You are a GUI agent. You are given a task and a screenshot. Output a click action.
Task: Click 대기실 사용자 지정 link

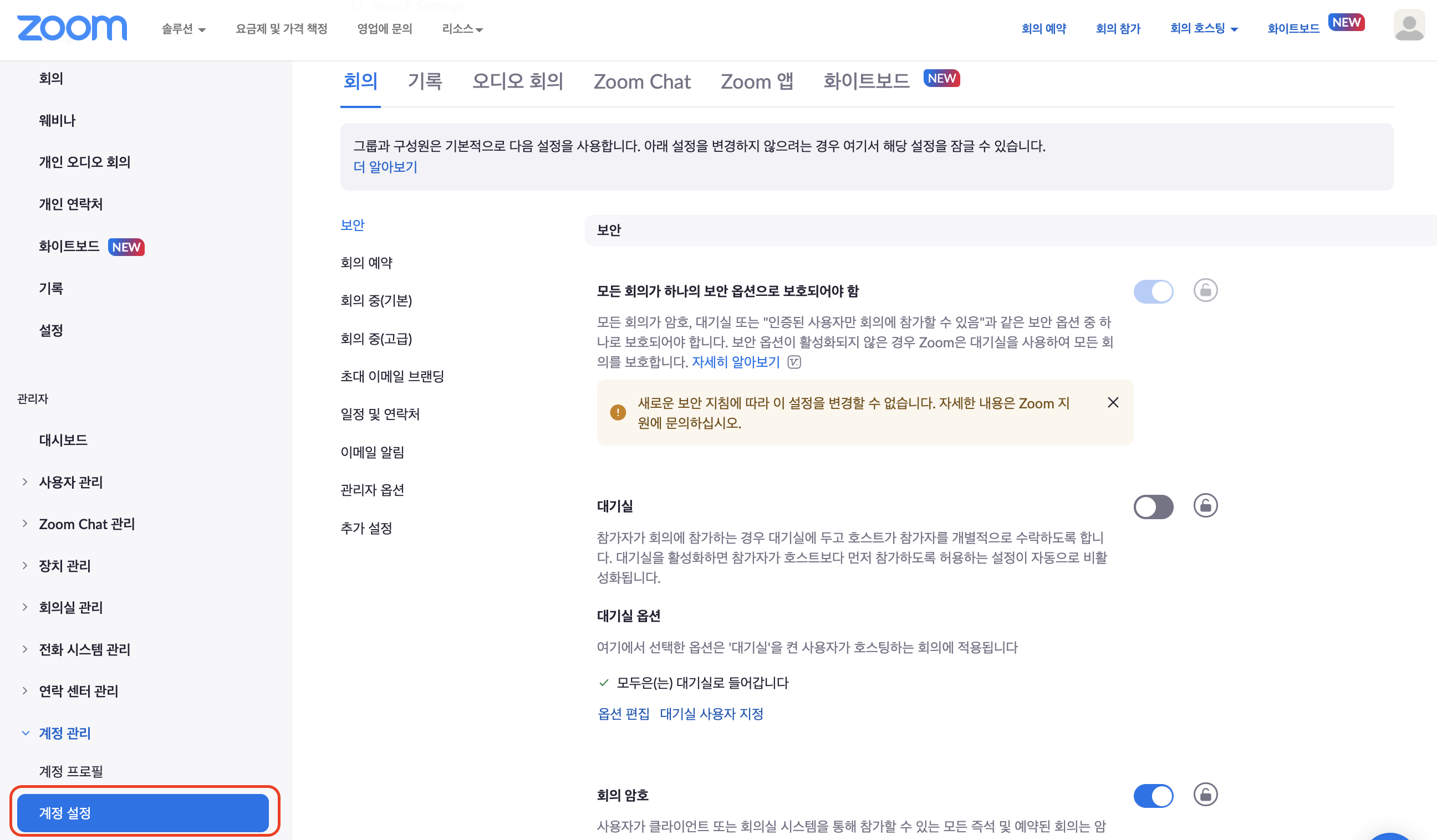point(711,714)
